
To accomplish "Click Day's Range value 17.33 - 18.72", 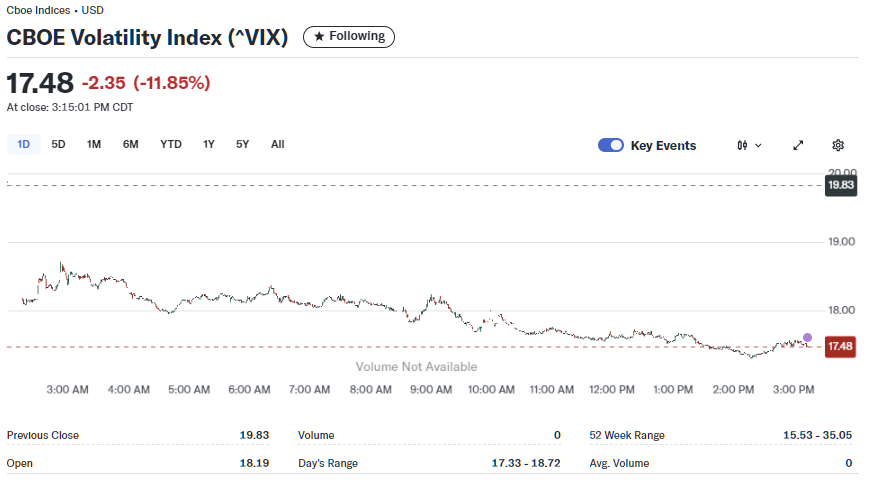I will [526, 463].
